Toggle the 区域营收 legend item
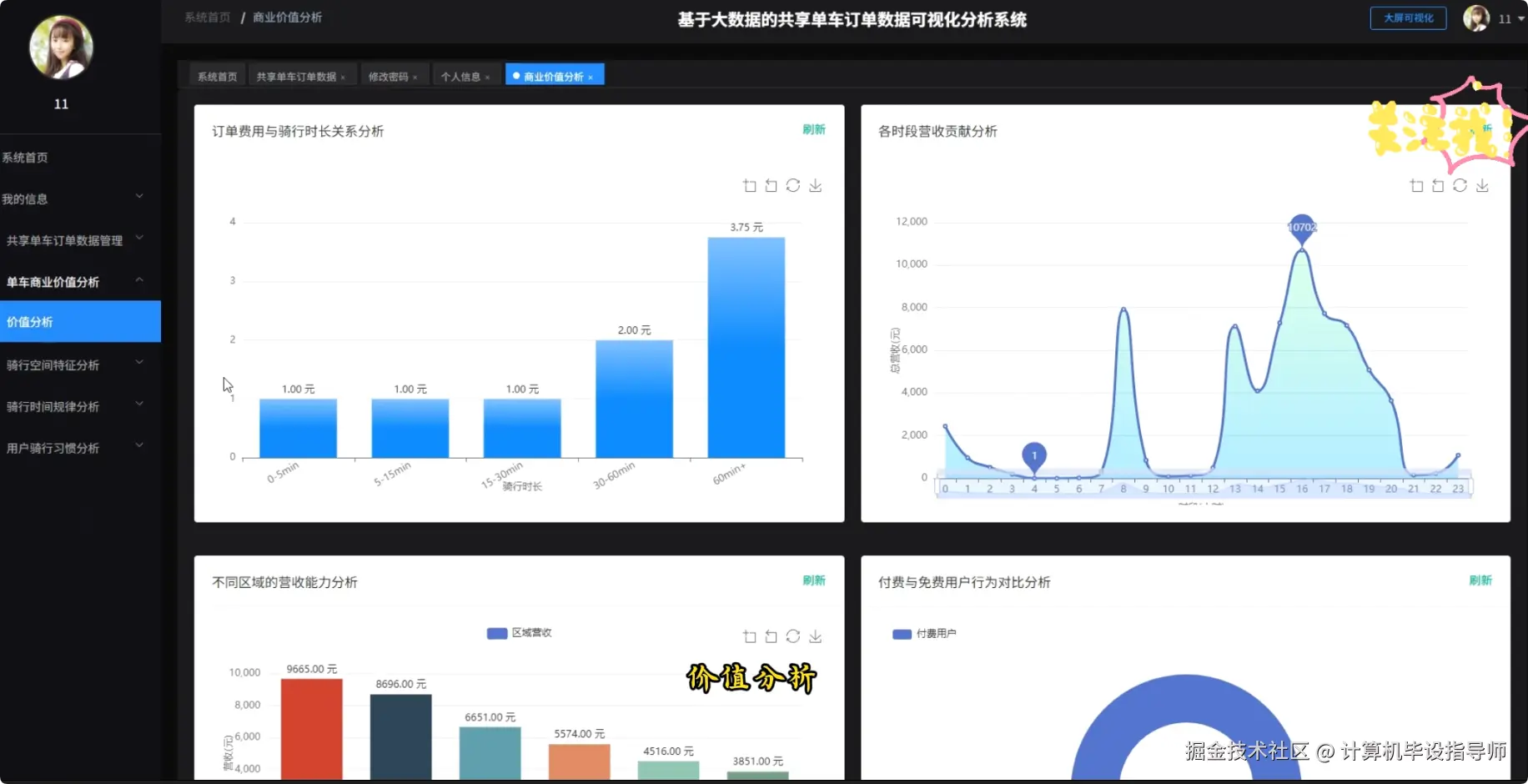 519,633
